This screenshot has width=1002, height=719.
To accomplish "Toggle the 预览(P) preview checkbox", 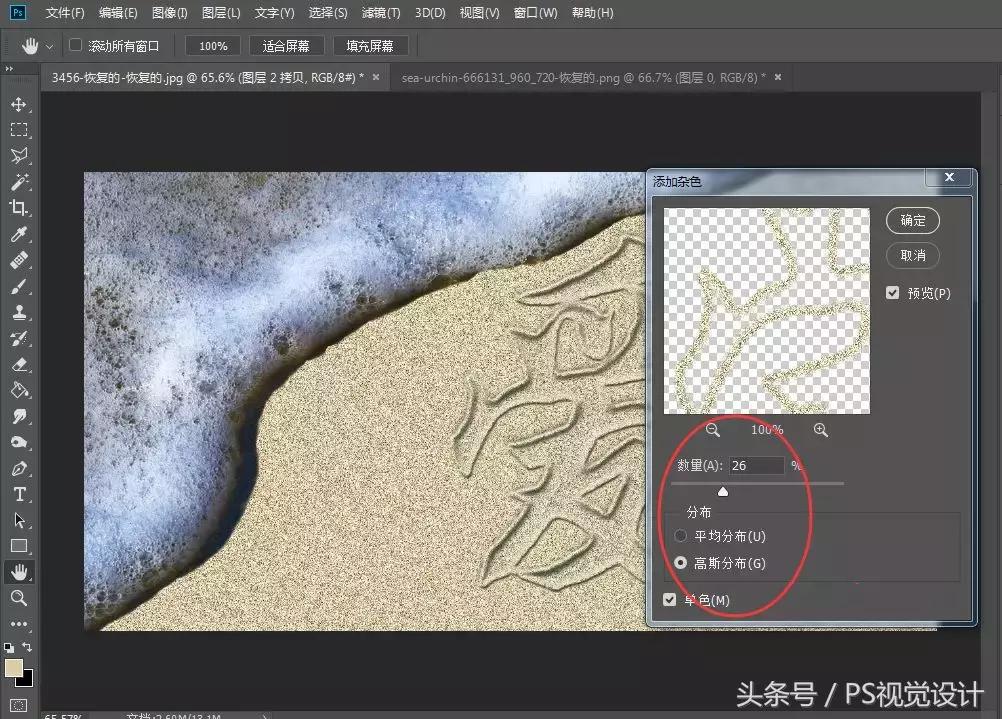I will (x=893, y=292).
